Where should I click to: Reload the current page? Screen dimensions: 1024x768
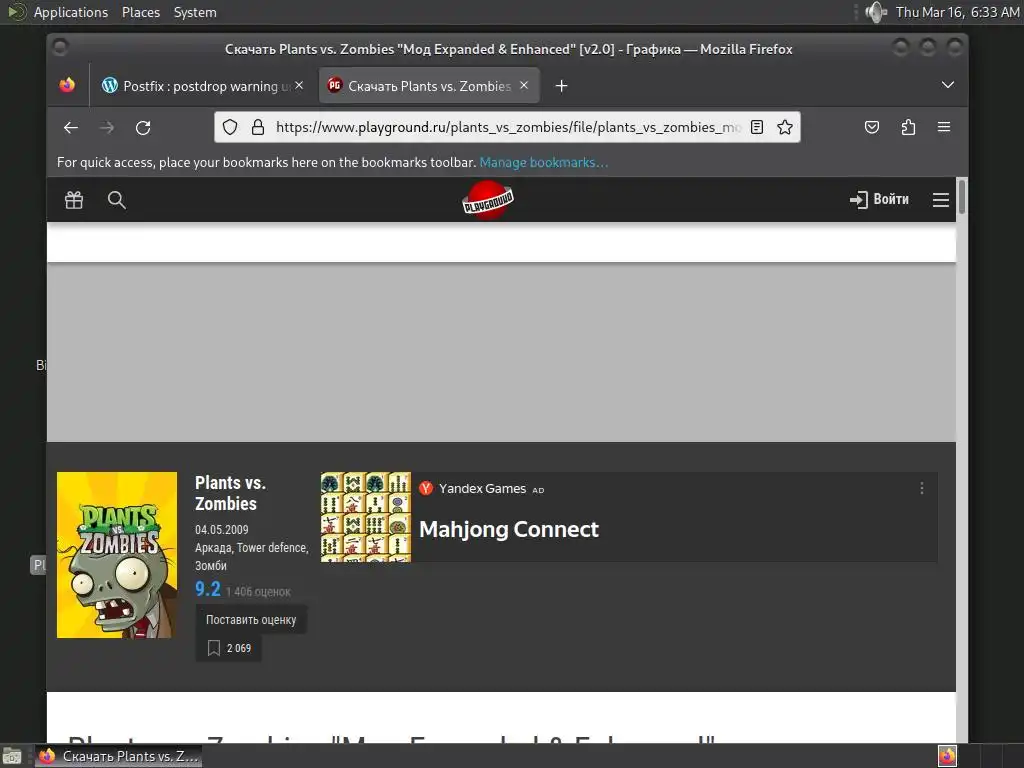(x=143, y=127)
